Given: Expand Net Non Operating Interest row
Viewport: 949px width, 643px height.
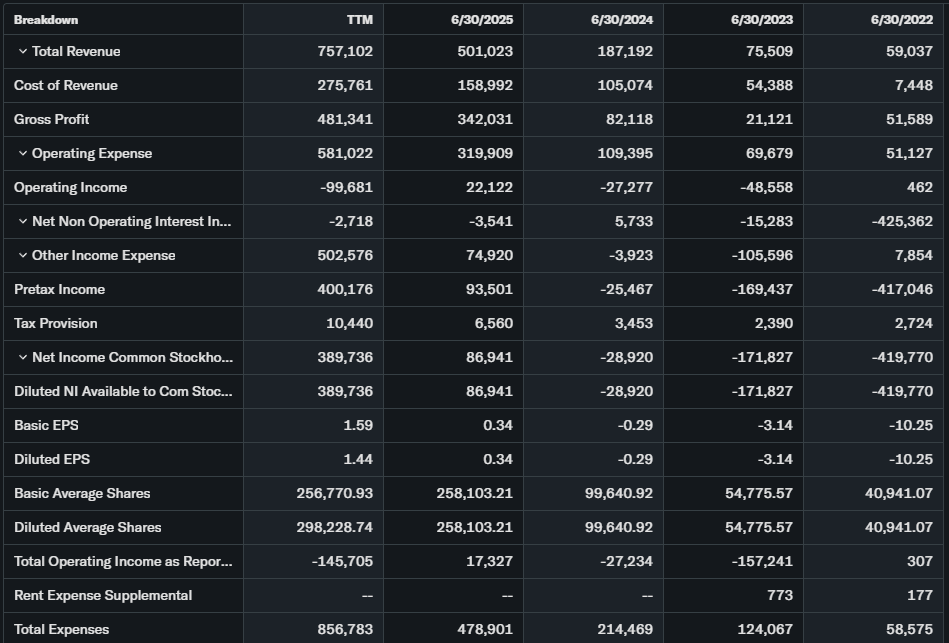Looking at the screenshot, I should tap(23, 221).
